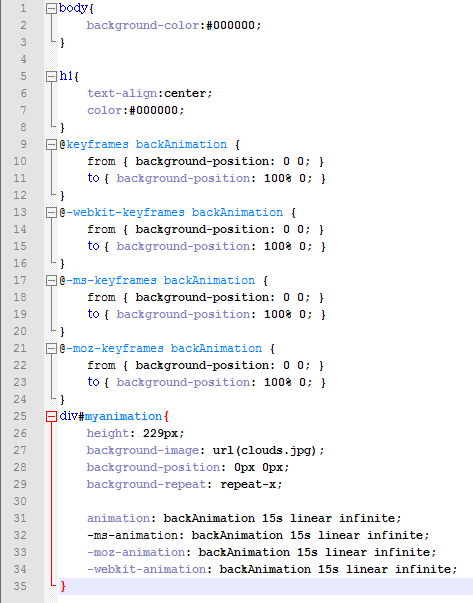This screenshot has width=473, height=603.
Task: Collapse the body rule fold marker
Action: [x=51, y=8]
